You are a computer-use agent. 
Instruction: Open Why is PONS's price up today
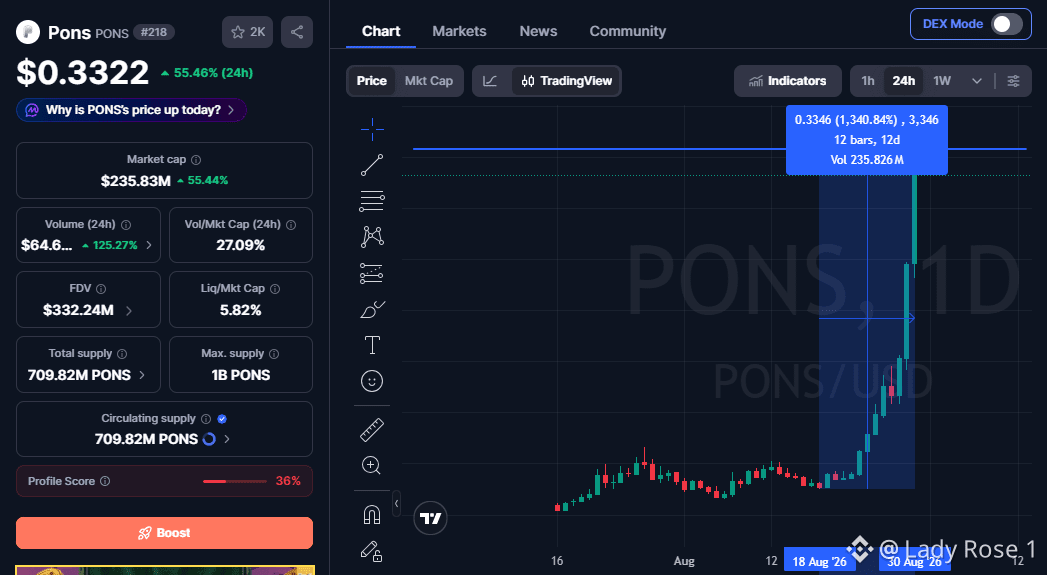(132, 110)
